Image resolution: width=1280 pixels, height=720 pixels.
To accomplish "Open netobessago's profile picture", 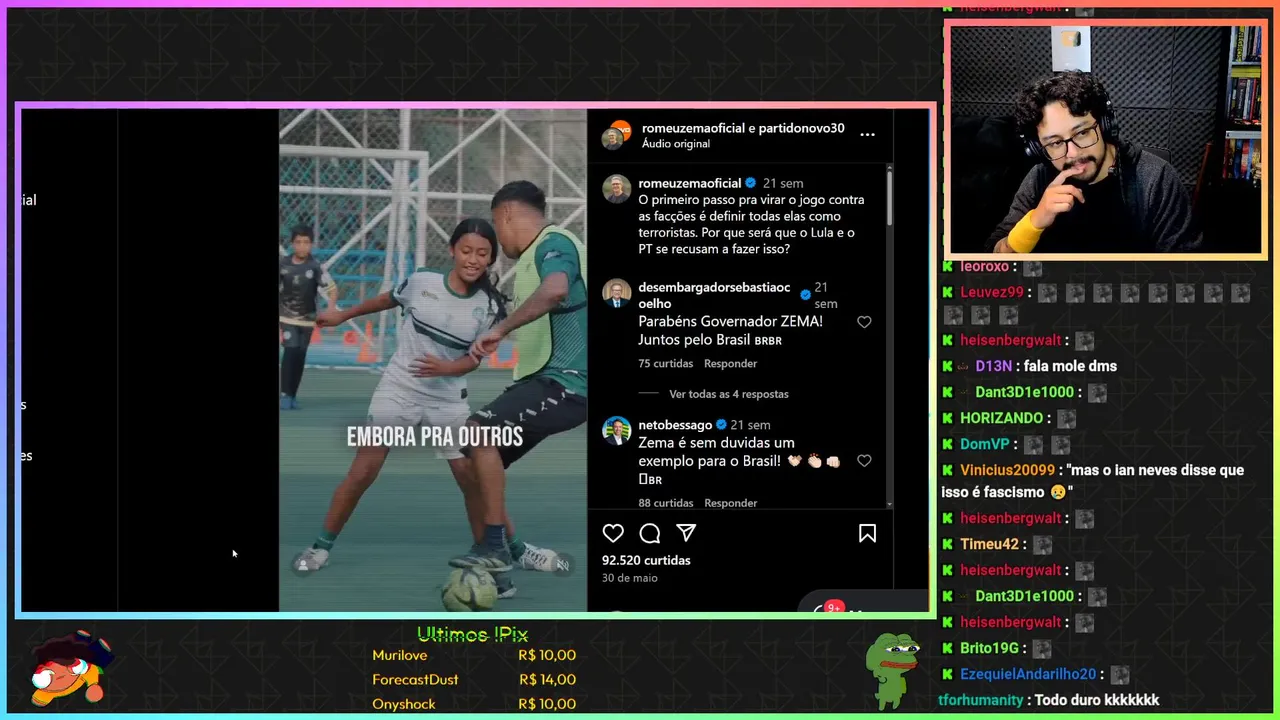I will pyautogui.click(x=617, y=430).
